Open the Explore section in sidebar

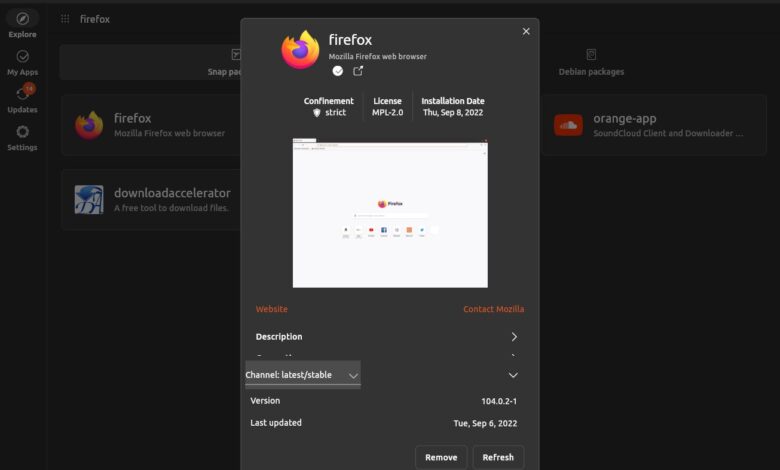[x=22, y=24]
